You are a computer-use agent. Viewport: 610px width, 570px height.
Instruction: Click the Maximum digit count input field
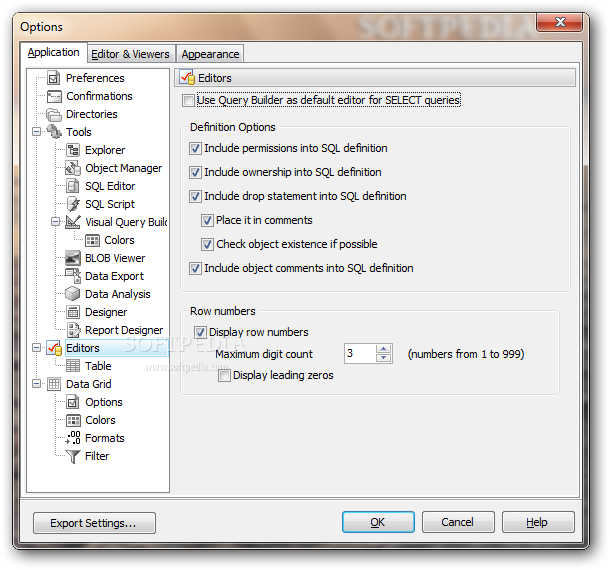(x=360, y=353)
